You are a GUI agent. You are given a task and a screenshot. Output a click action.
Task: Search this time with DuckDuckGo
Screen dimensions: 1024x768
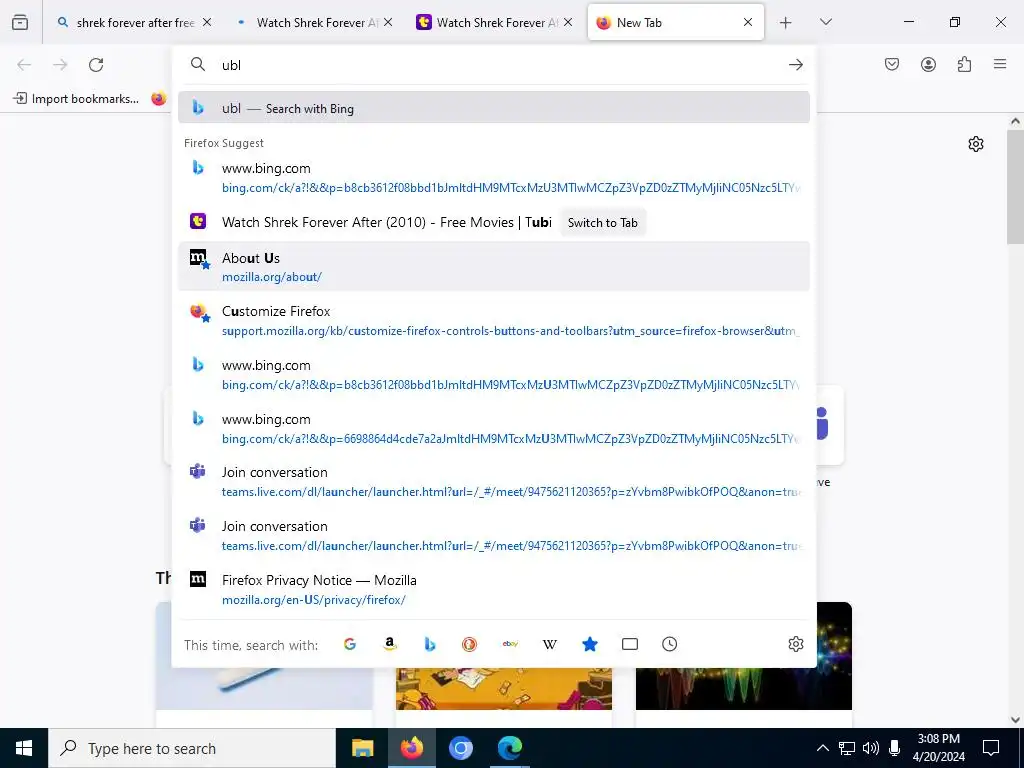(470, 645)
